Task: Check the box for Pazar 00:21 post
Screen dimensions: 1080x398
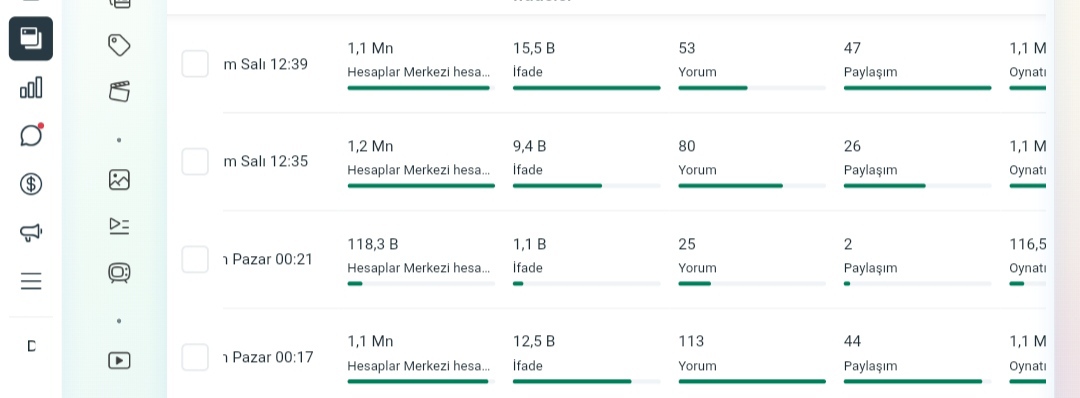Action: (x=195, y=260)
